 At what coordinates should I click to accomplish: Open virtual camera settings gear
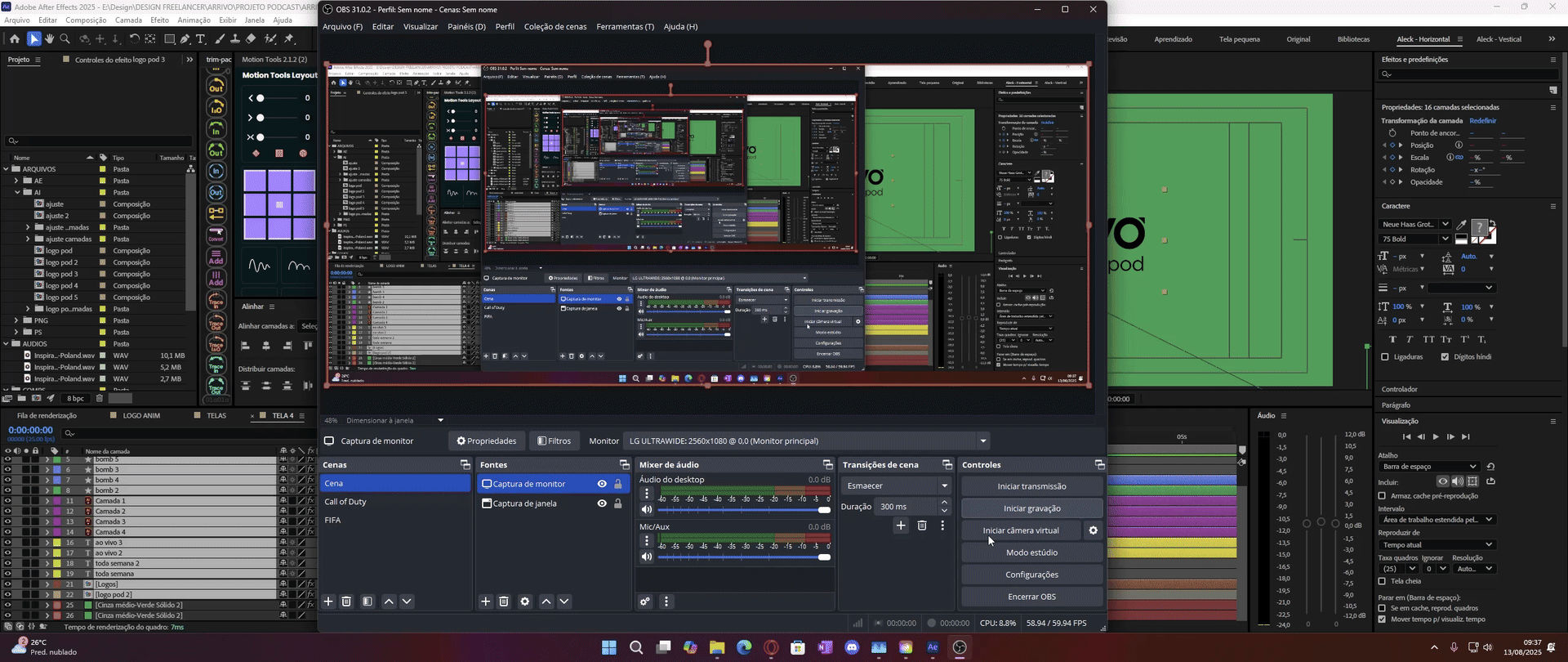coord(1093,530)
